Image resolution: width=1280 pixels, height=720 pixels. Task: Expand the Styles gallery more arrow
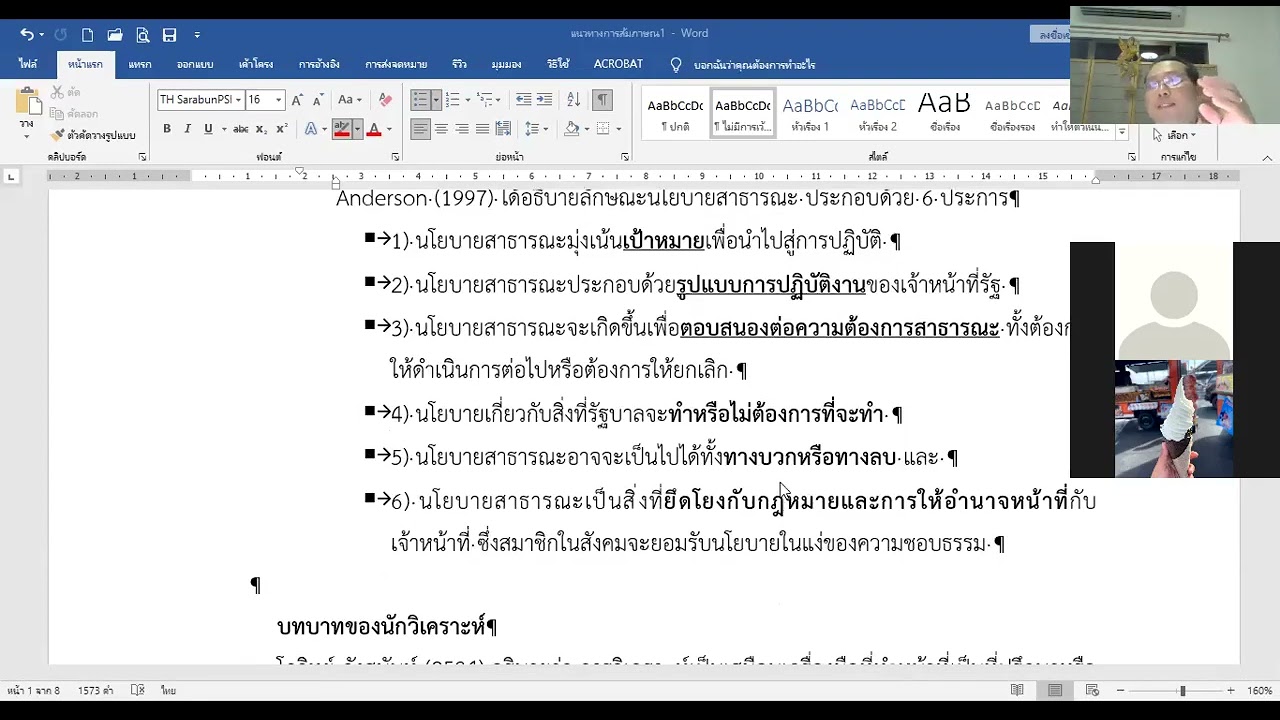tap(1122, 132)
